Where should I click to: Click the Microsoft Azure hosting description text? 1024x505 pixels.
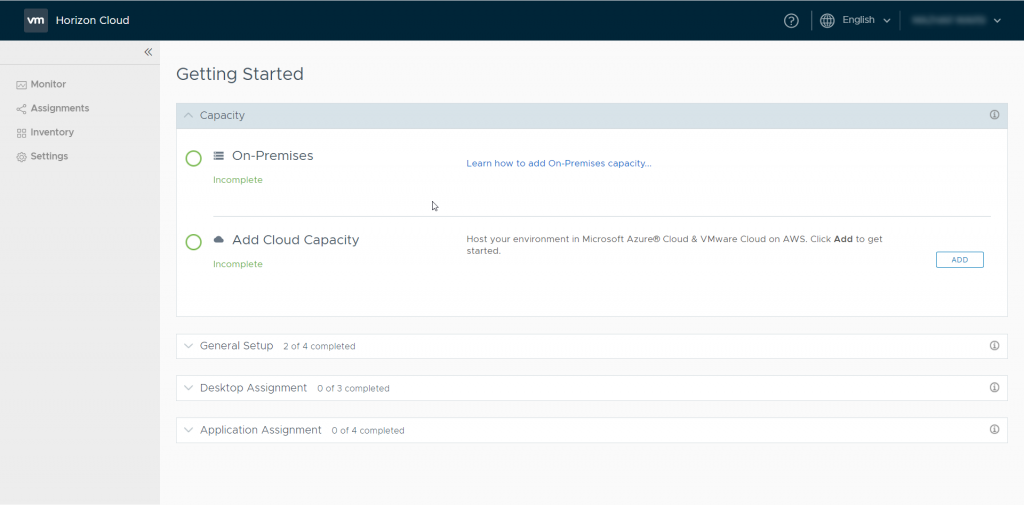(x=674, y=245)
